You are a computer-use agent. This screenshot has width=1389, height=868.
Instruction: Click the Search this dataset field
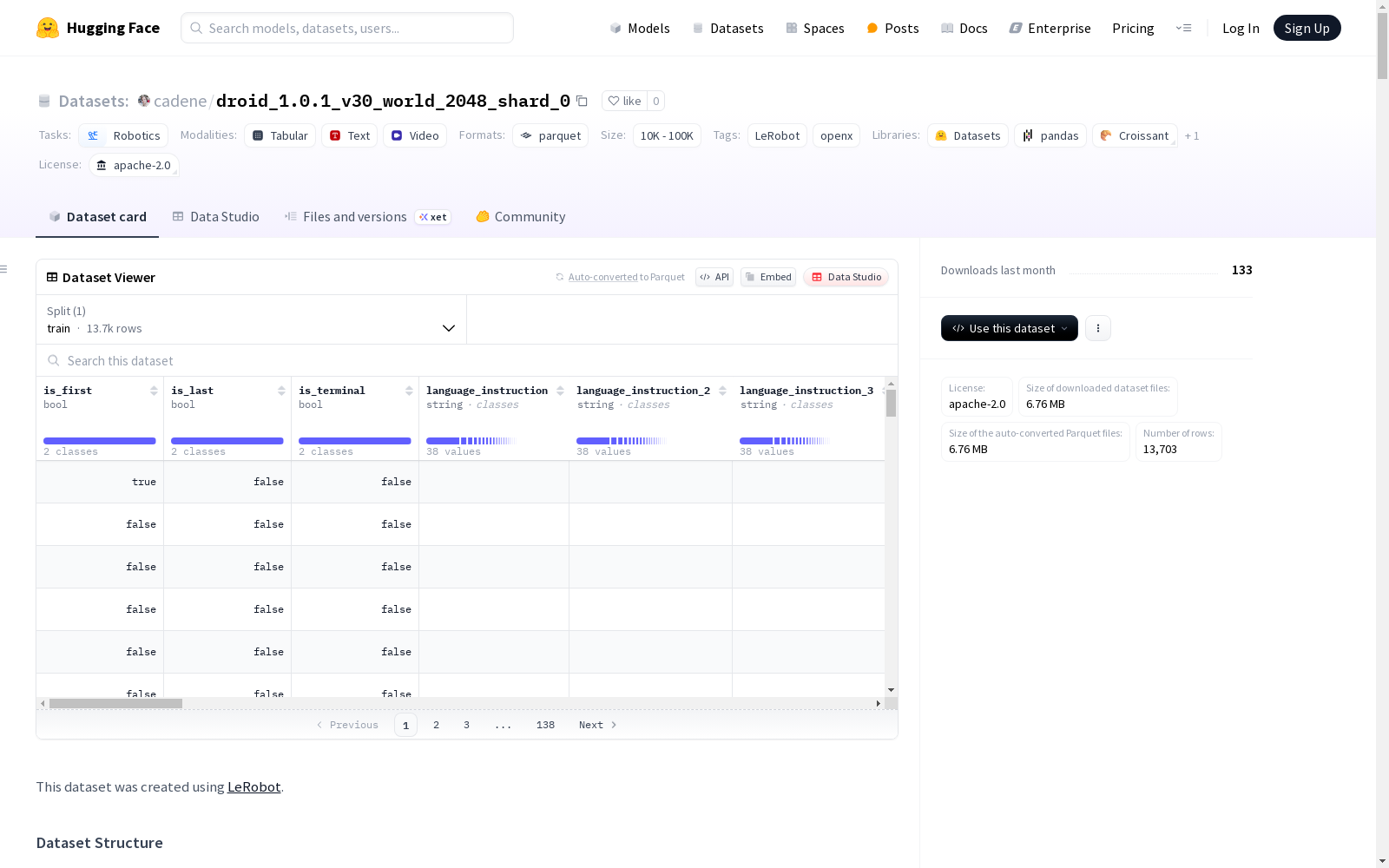pos(467,360)
